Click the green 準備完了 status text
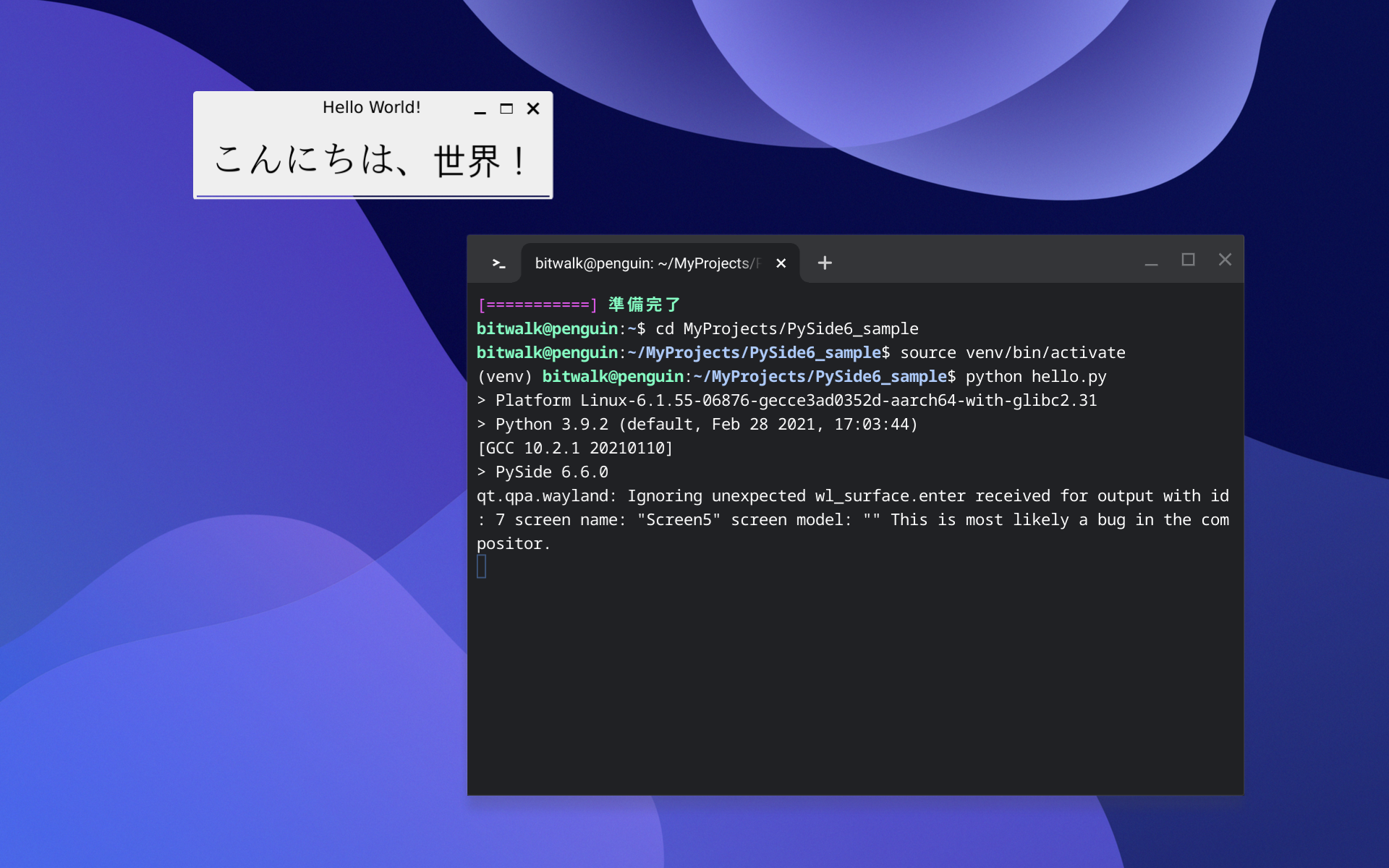1389x868 pixels. tap(644, 305)
